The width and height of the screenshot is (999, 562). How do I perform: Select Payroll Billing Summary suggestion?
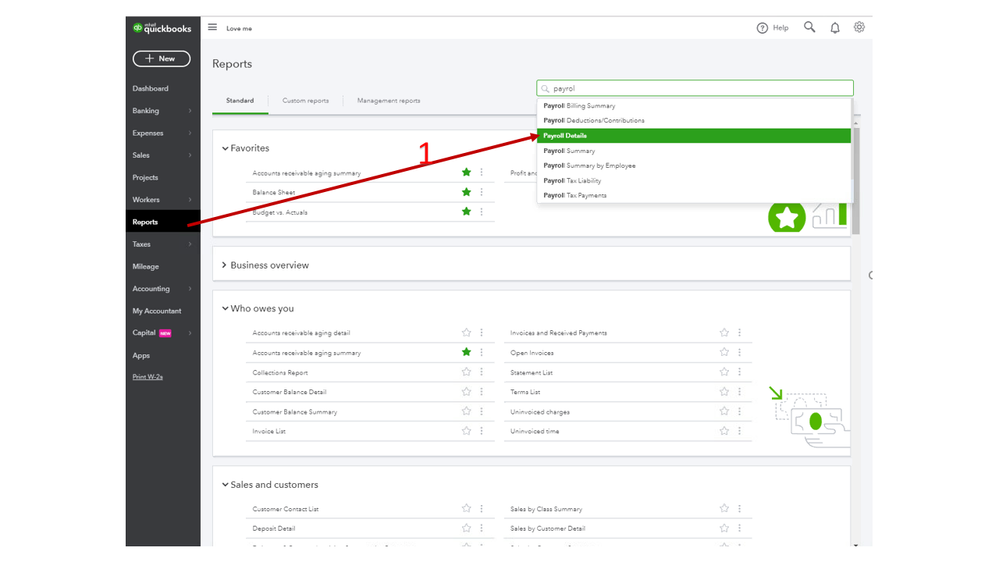694,106
